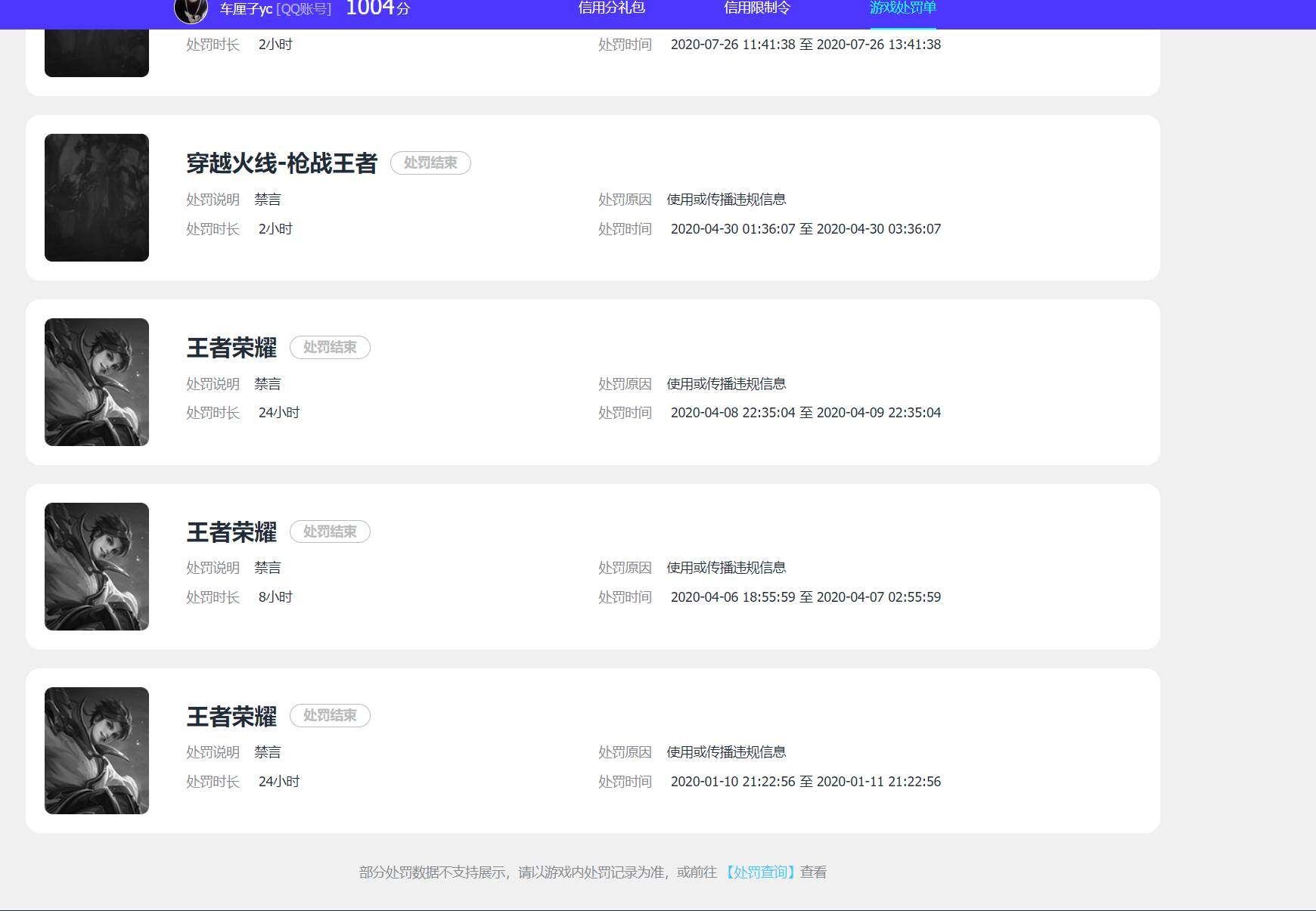
Task: Click the time range 2020-07-26 11:41:38 至 13:41:38
Action: coord(805,45)
